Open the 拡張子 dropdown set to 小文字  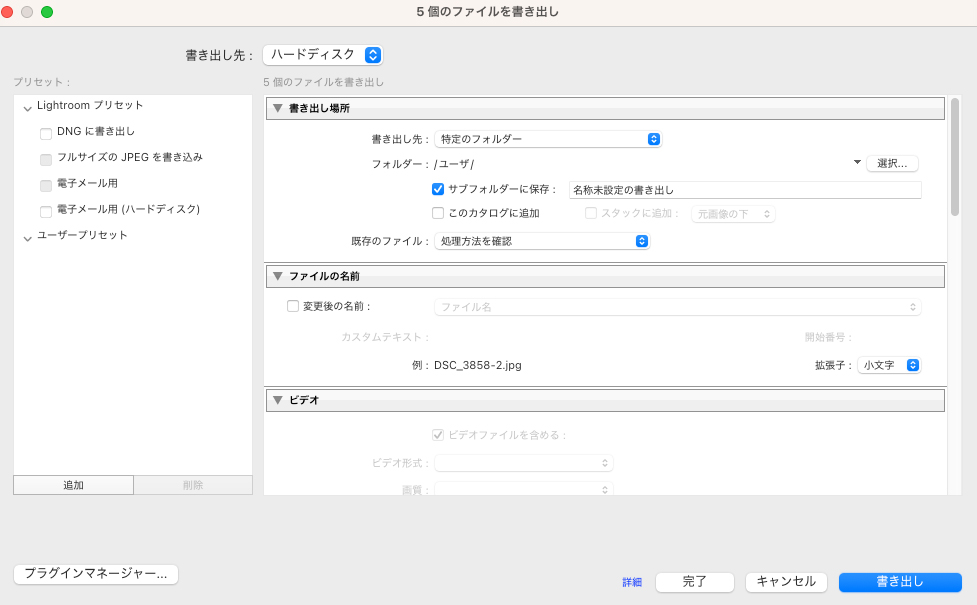[891, 364]
